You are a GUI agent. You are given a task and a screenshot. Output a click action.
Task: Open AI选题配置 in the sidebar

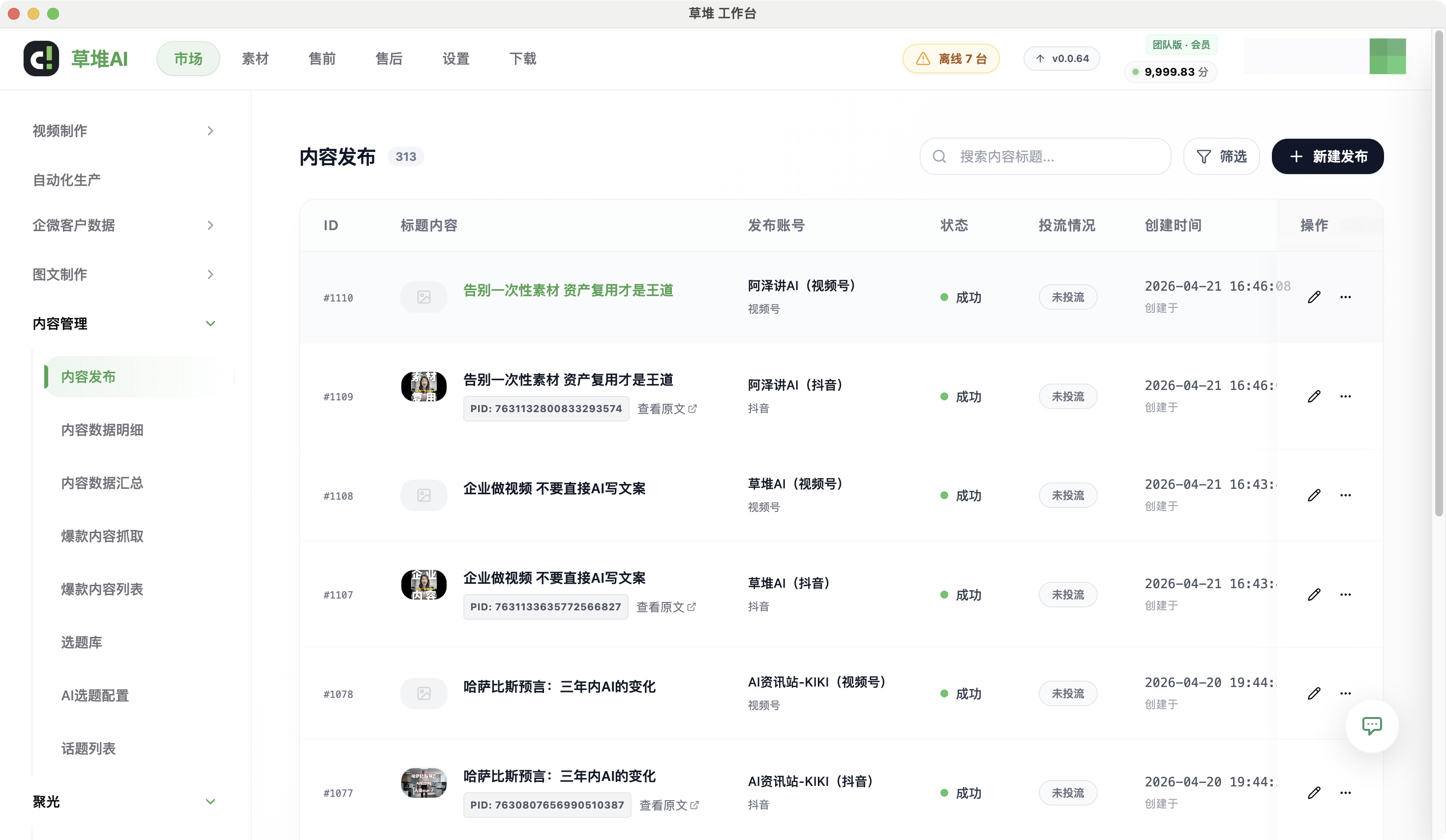pyautogui.click(x=94, y=695)
